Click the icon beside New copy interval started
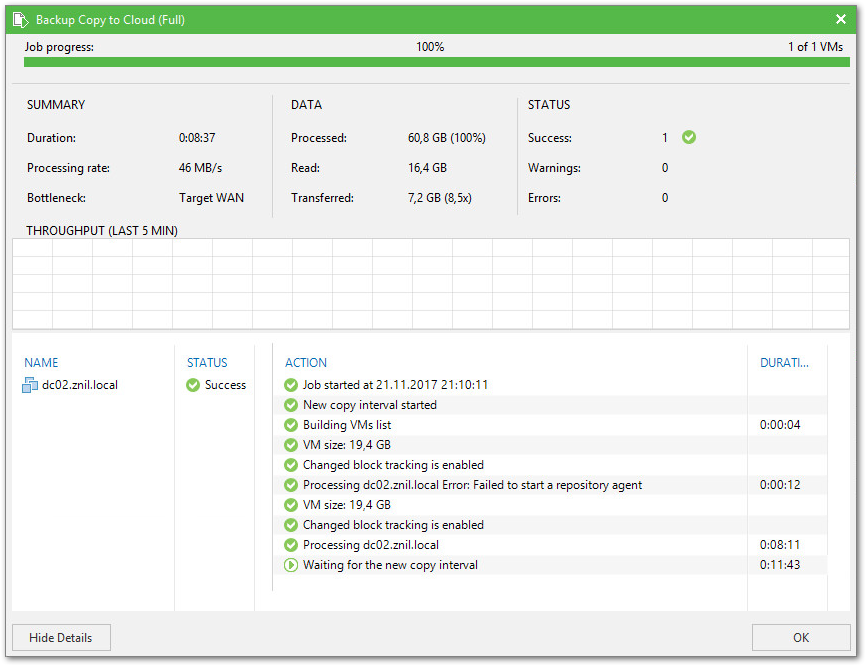Image resolution: width=866 pixels, height=666 pixels. click(291, 405)
